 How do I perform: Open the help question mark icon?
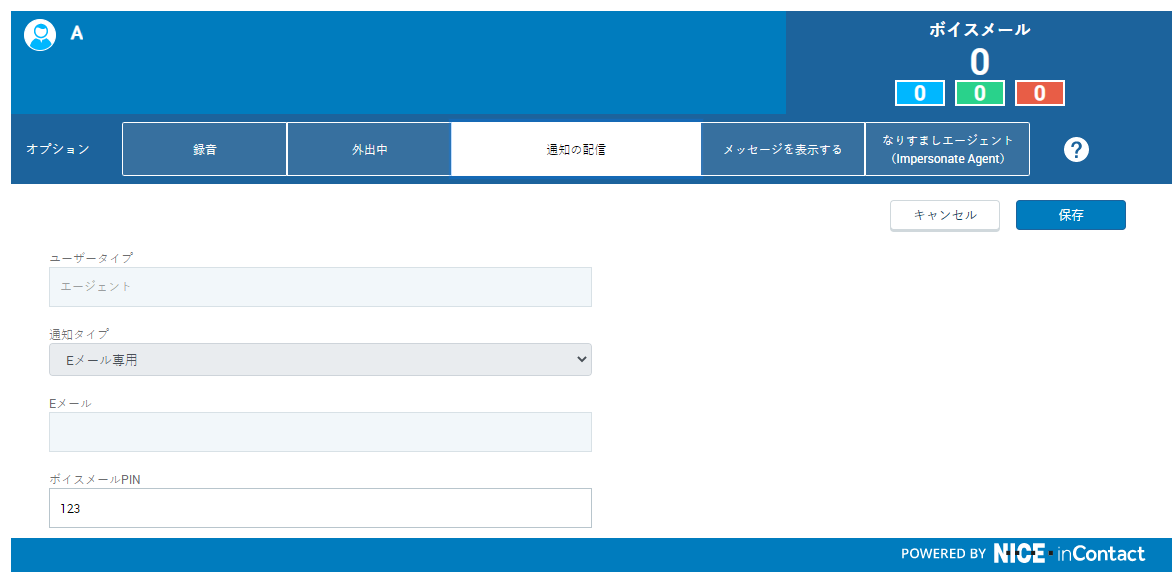[1076, 150]
